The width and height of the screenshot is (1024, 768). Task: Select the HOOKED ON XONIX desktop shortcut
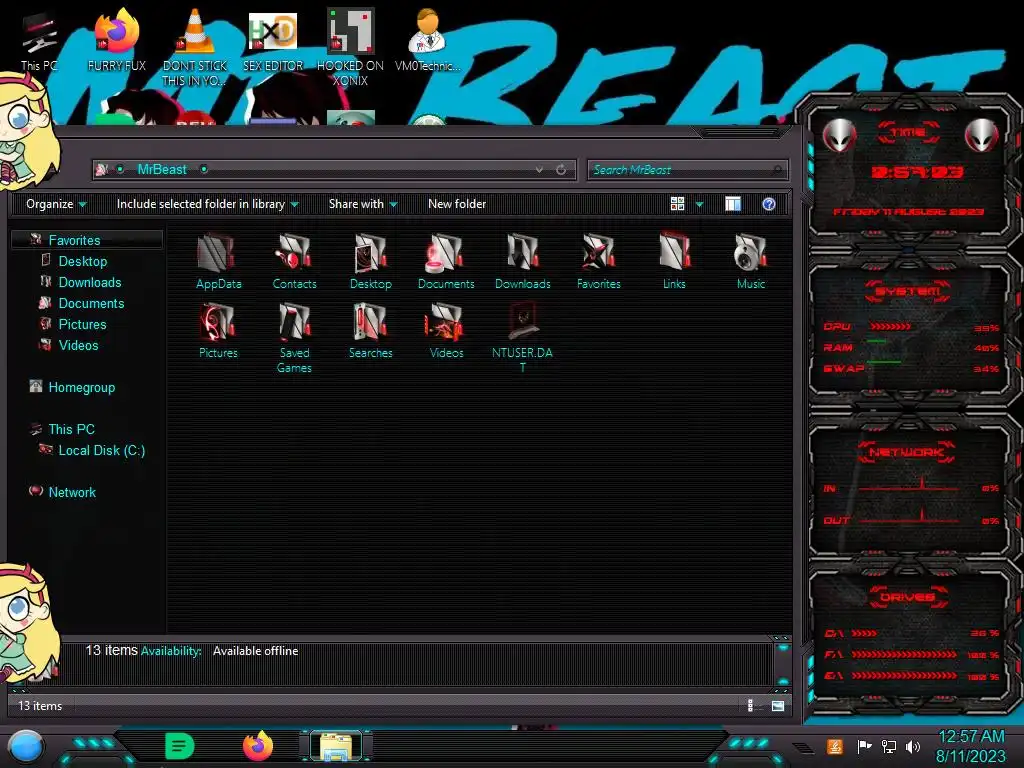click(350, 47)
